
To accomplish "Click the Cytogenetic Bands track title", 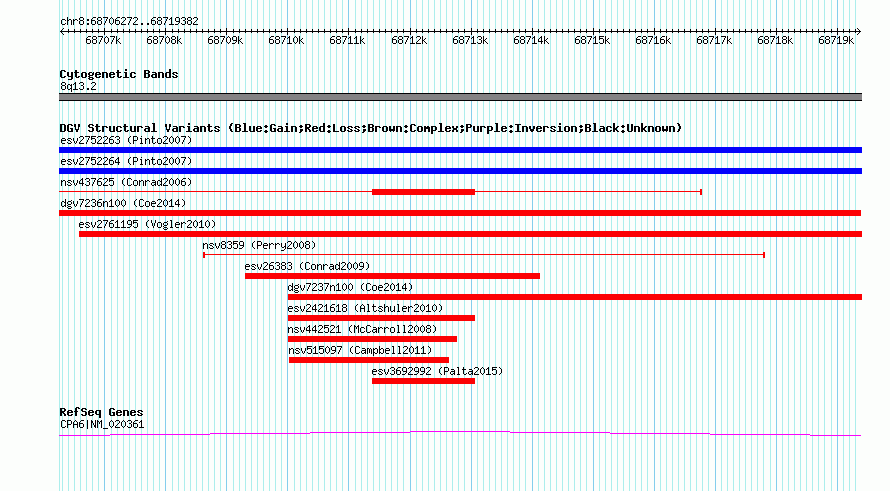I will 119,74.
